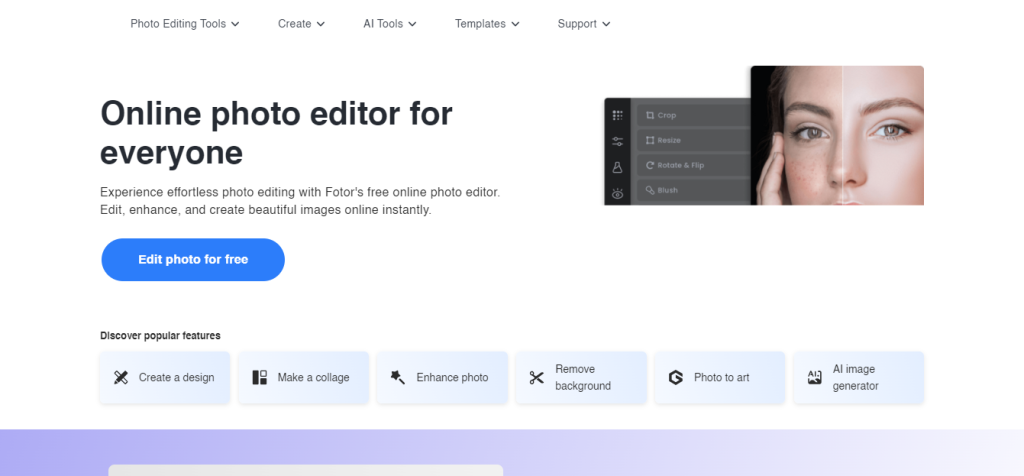Viewport: 1024px width, 476px height.
Task: Open the Create menu label
Action: [x=295, y=24]
